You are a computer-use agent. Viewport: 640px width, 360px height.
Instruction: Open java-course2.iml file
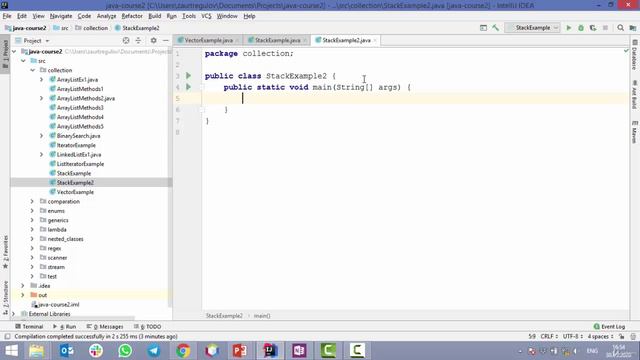coord(55,304)
